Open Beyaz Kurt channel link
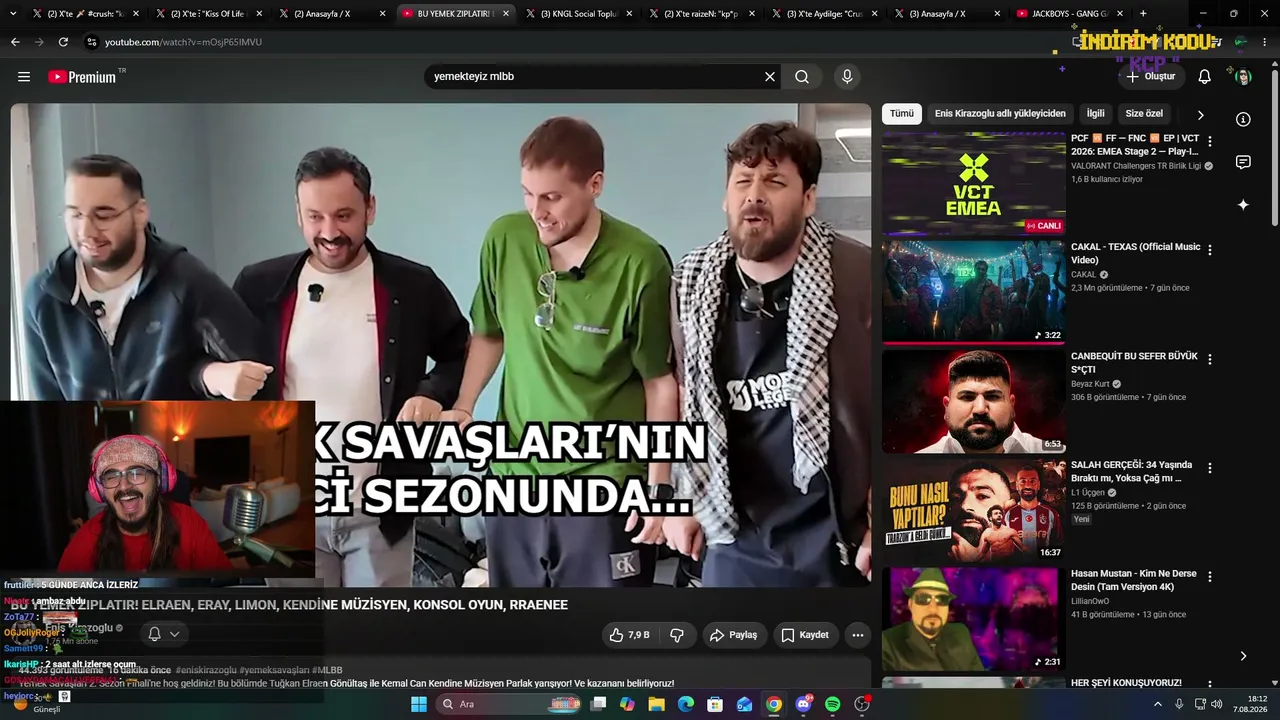This screenshot has width=1280, height=720. click(x=1090, y=384)
